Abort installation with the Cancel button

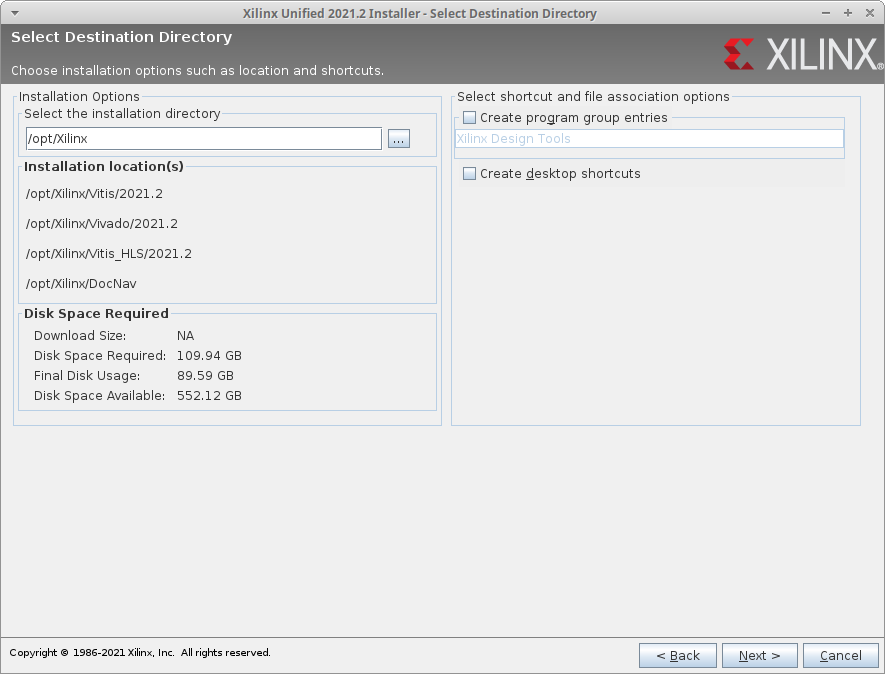[x=841, y=656]
